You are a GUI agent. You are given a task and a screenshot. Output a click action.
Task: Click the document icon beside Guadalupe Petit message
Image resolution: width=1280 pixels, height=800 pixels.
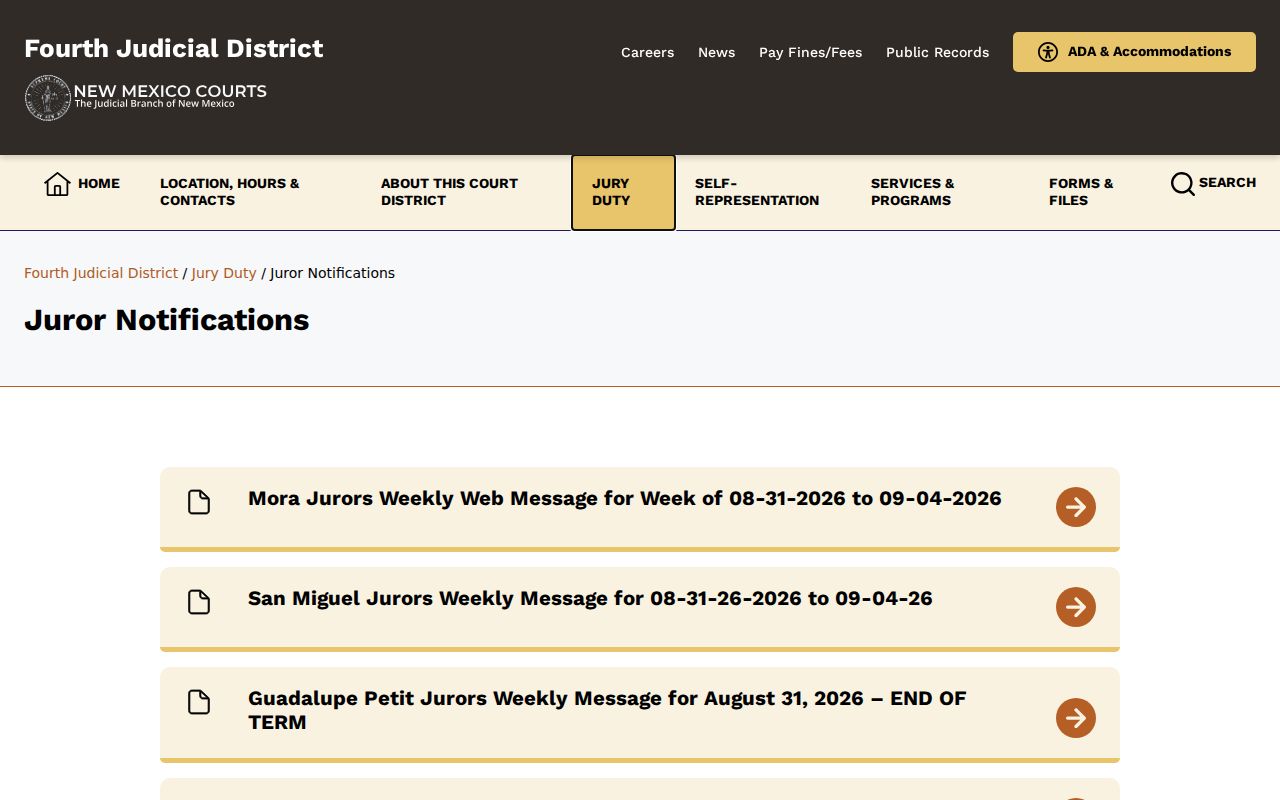pos(199,702)
